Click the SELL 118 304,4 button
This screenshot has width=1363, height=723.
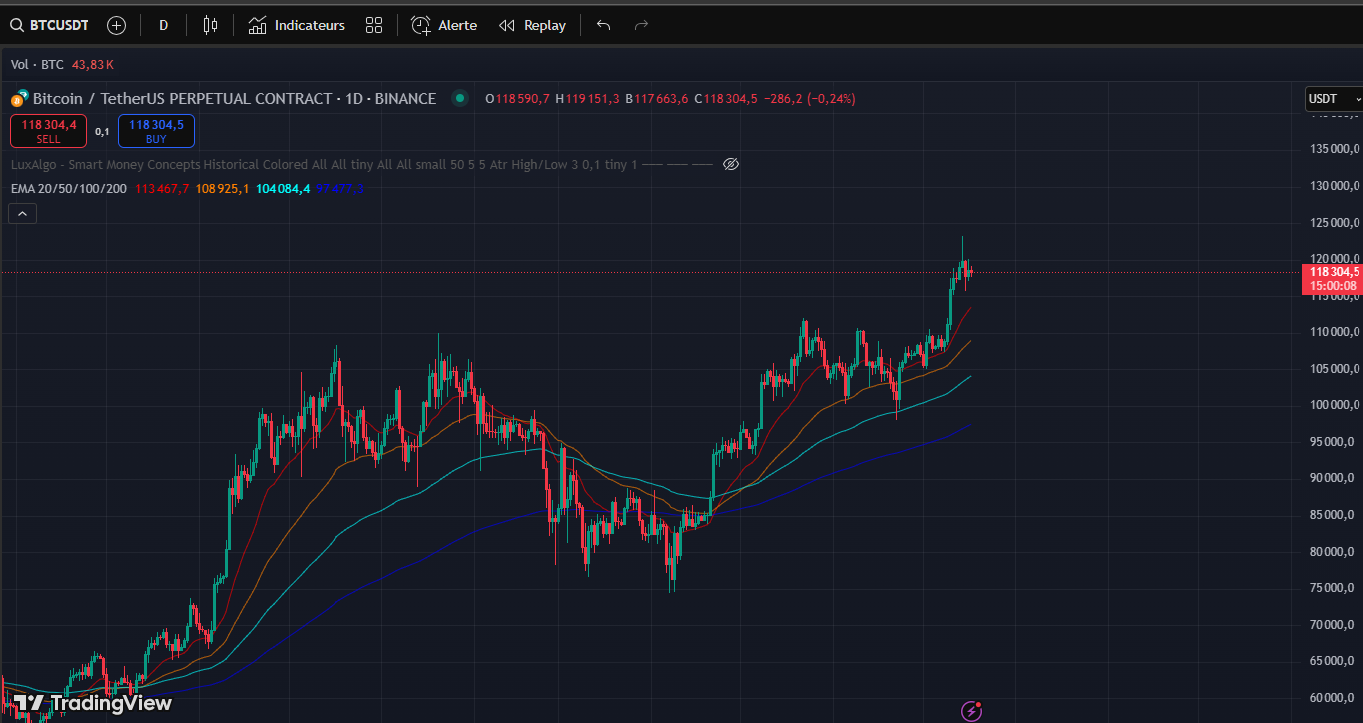(x=48, y=131)
